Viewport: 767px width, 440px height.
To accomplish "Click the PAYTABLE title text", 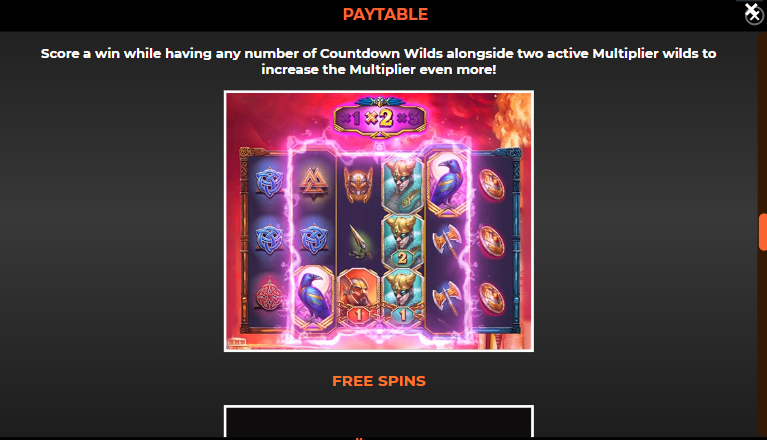I will (385, 14).
